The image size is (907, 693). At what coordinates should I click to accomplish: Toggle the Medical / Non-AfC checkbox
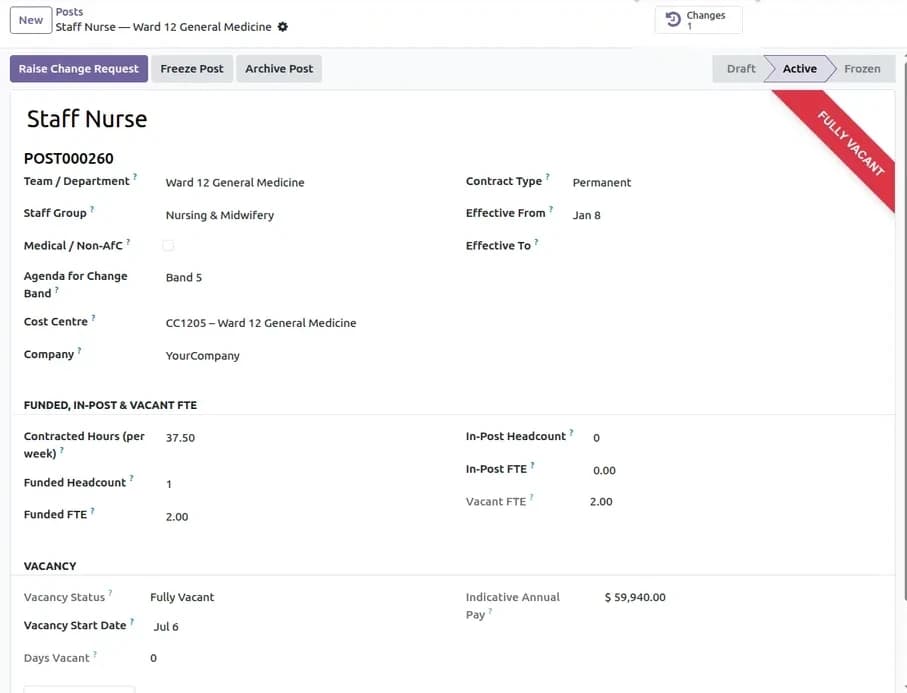168,245
